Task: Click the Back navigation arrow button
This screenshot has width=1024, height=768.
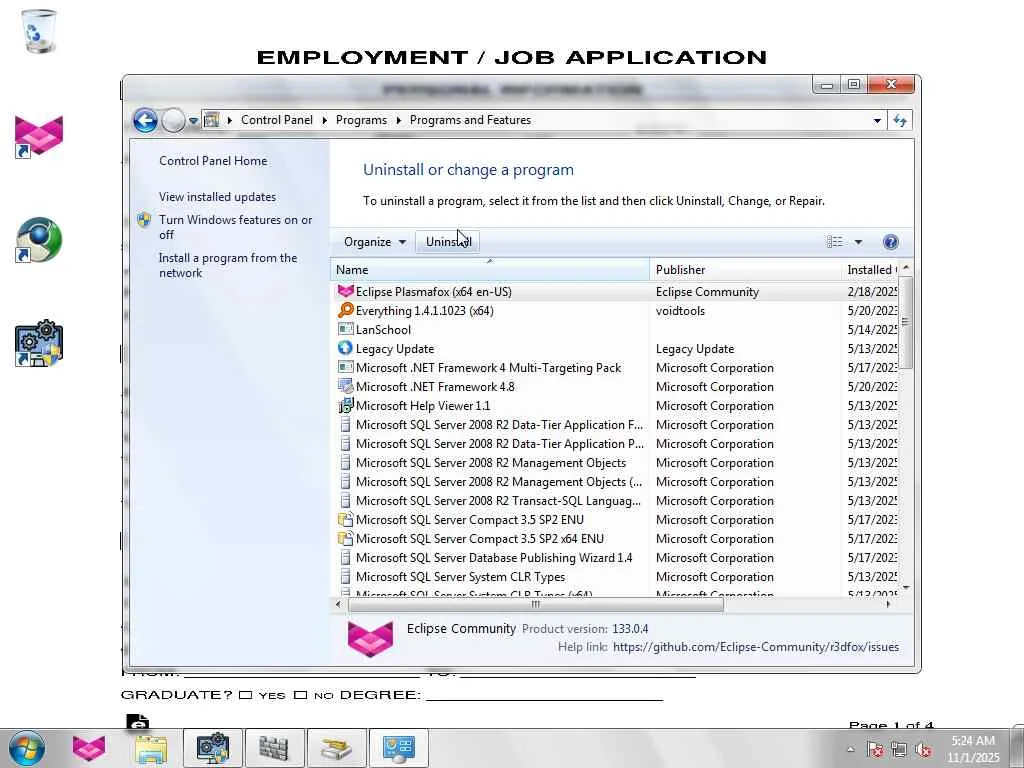Action: point(145,121)
